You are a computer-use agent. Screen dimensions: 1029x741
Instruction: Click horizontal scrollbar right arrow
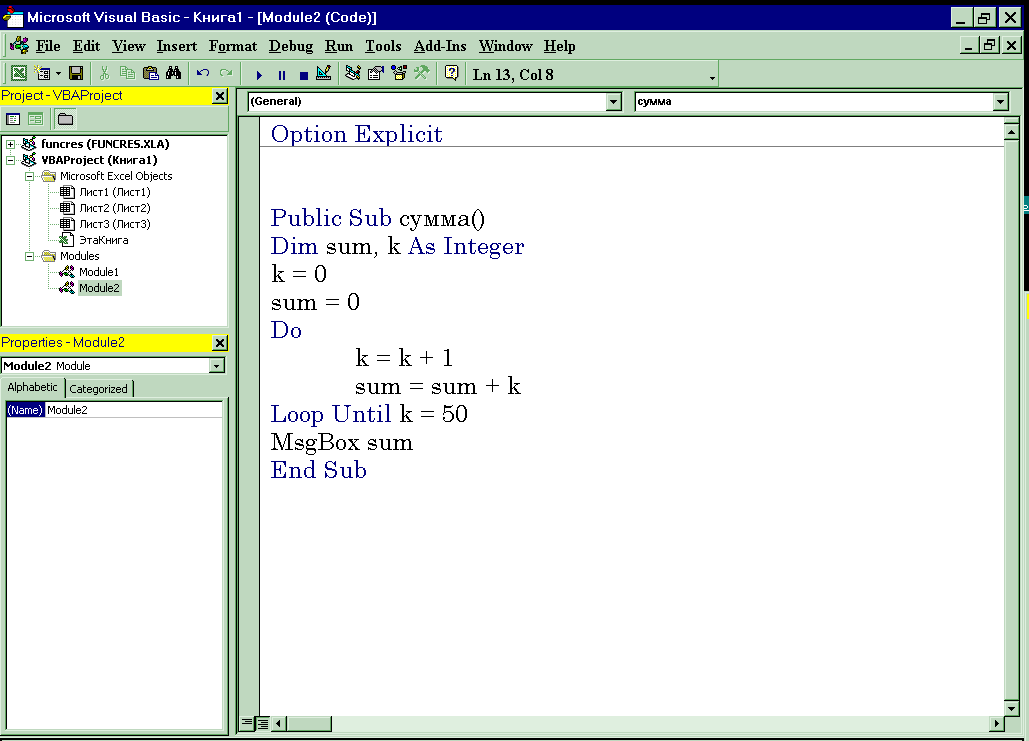tap(996, 723)
